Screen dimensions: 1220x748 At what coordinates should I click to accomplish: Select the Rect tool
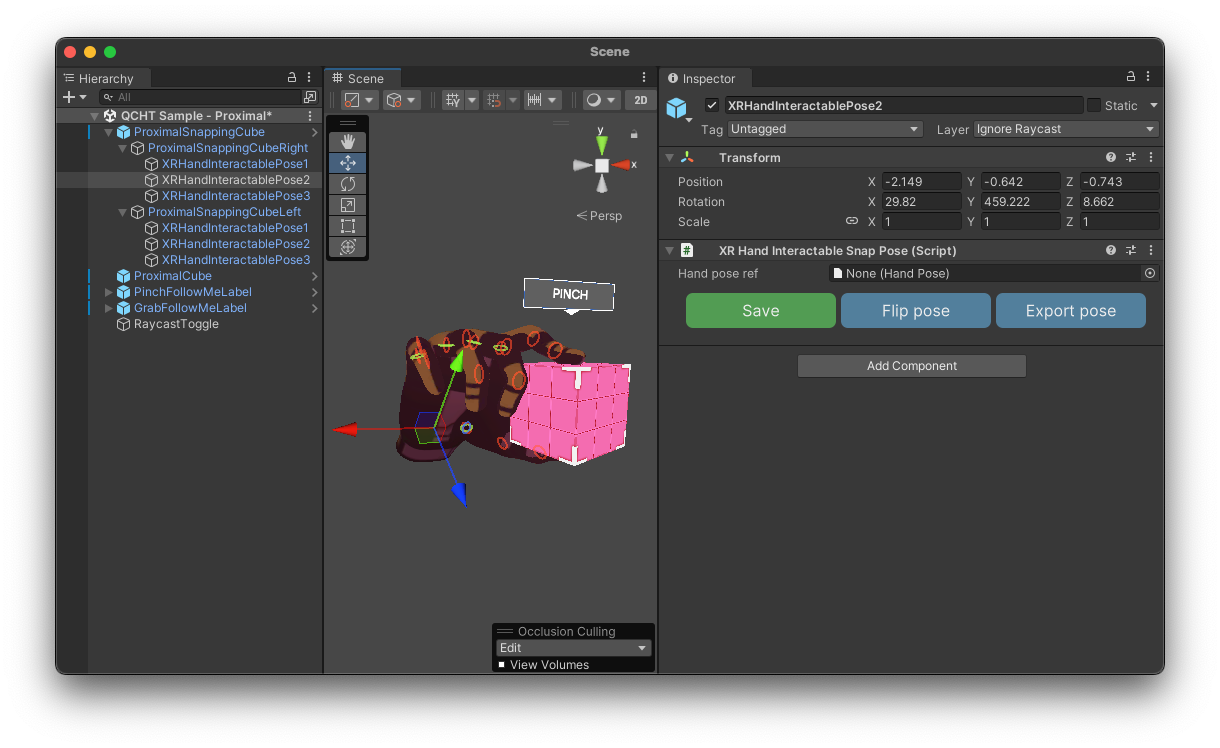tap(348, 226)
